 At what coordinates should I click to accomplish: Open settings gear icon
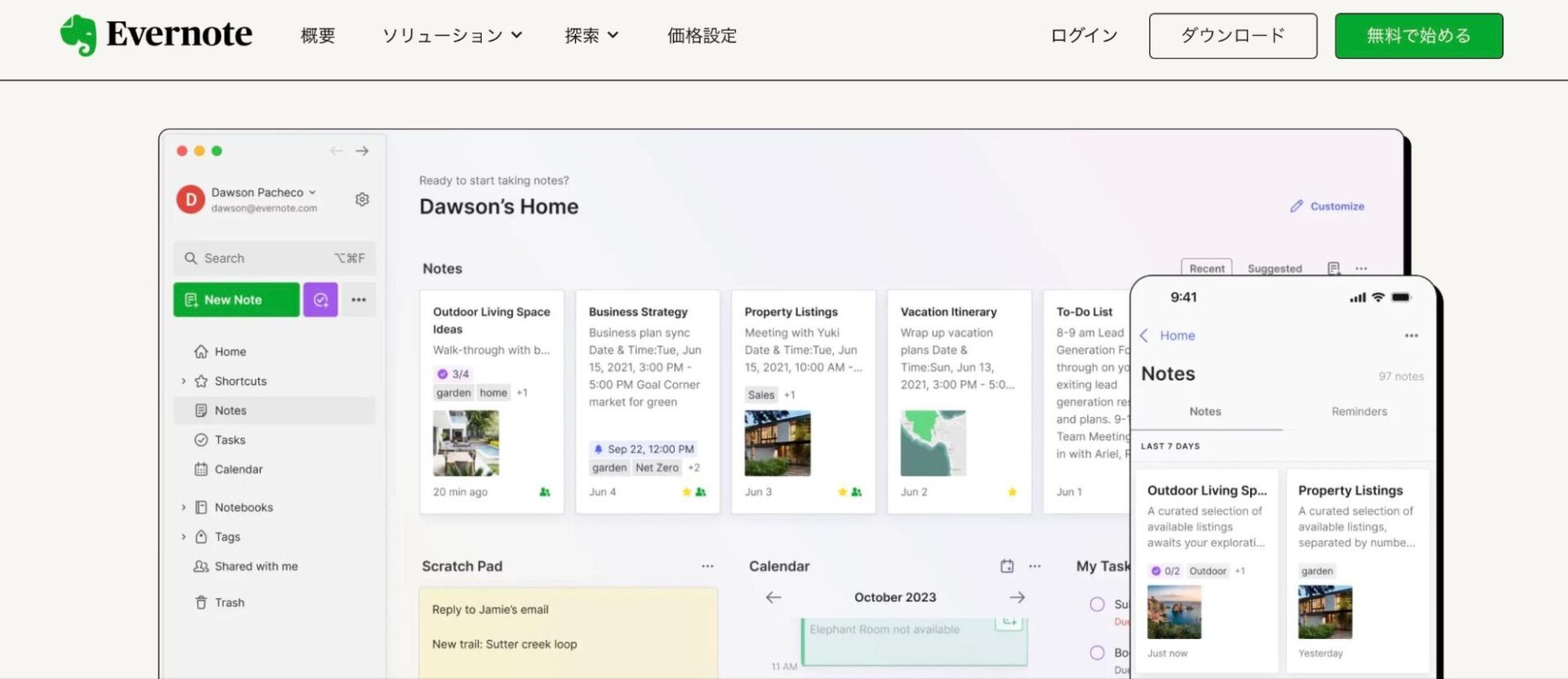(362, 199)
